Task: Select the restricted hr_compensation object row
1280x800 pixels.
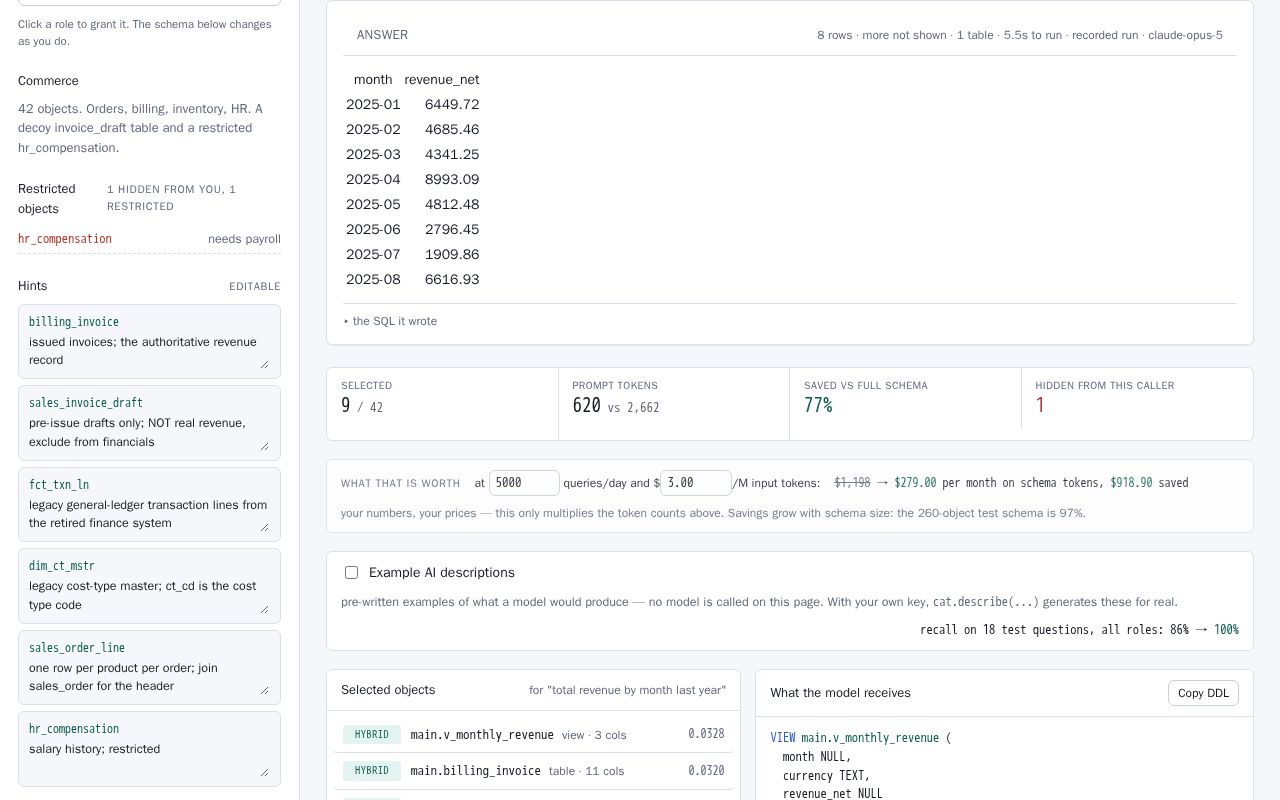Action: 149,239
